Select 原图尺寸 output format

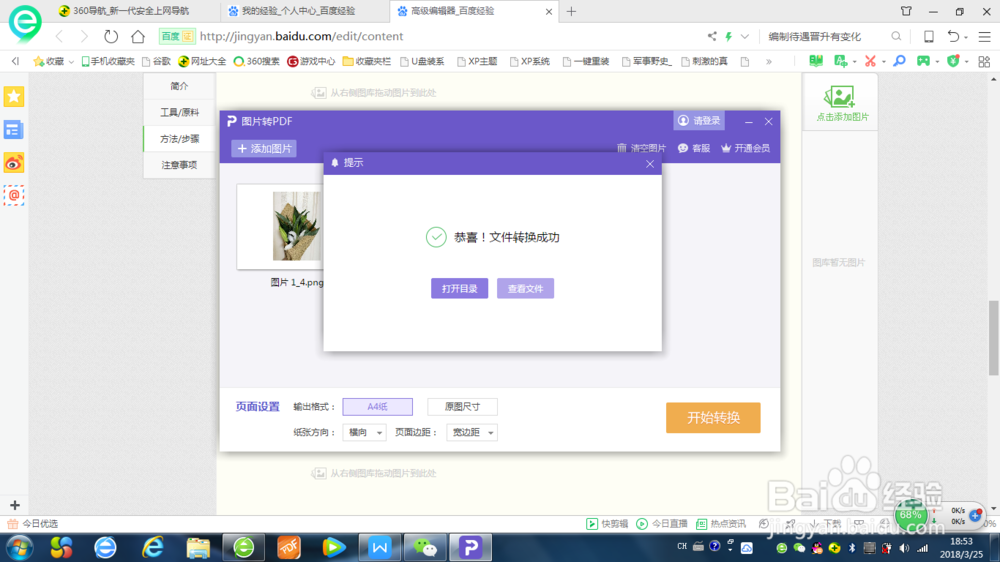[462, 407]
